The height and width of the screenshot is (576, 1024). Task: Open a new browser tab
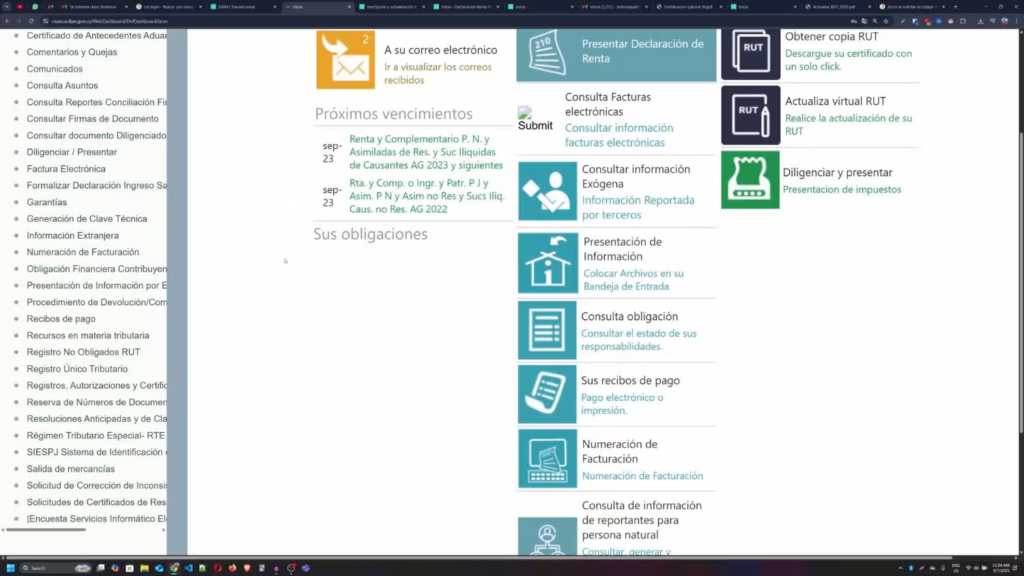[x=955, y=7]
